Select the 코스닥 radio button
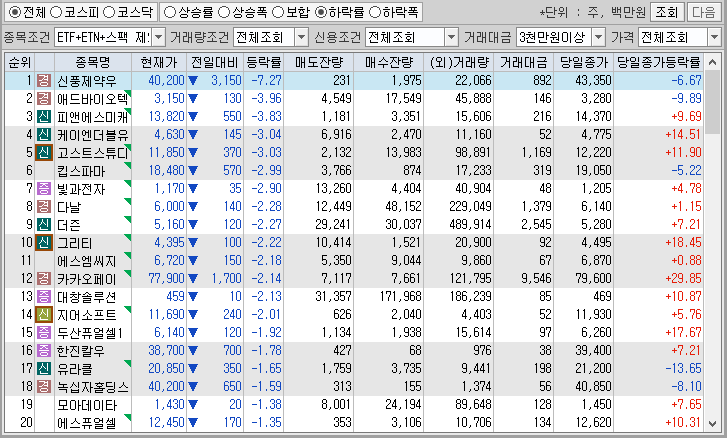 tap(109, 13)
